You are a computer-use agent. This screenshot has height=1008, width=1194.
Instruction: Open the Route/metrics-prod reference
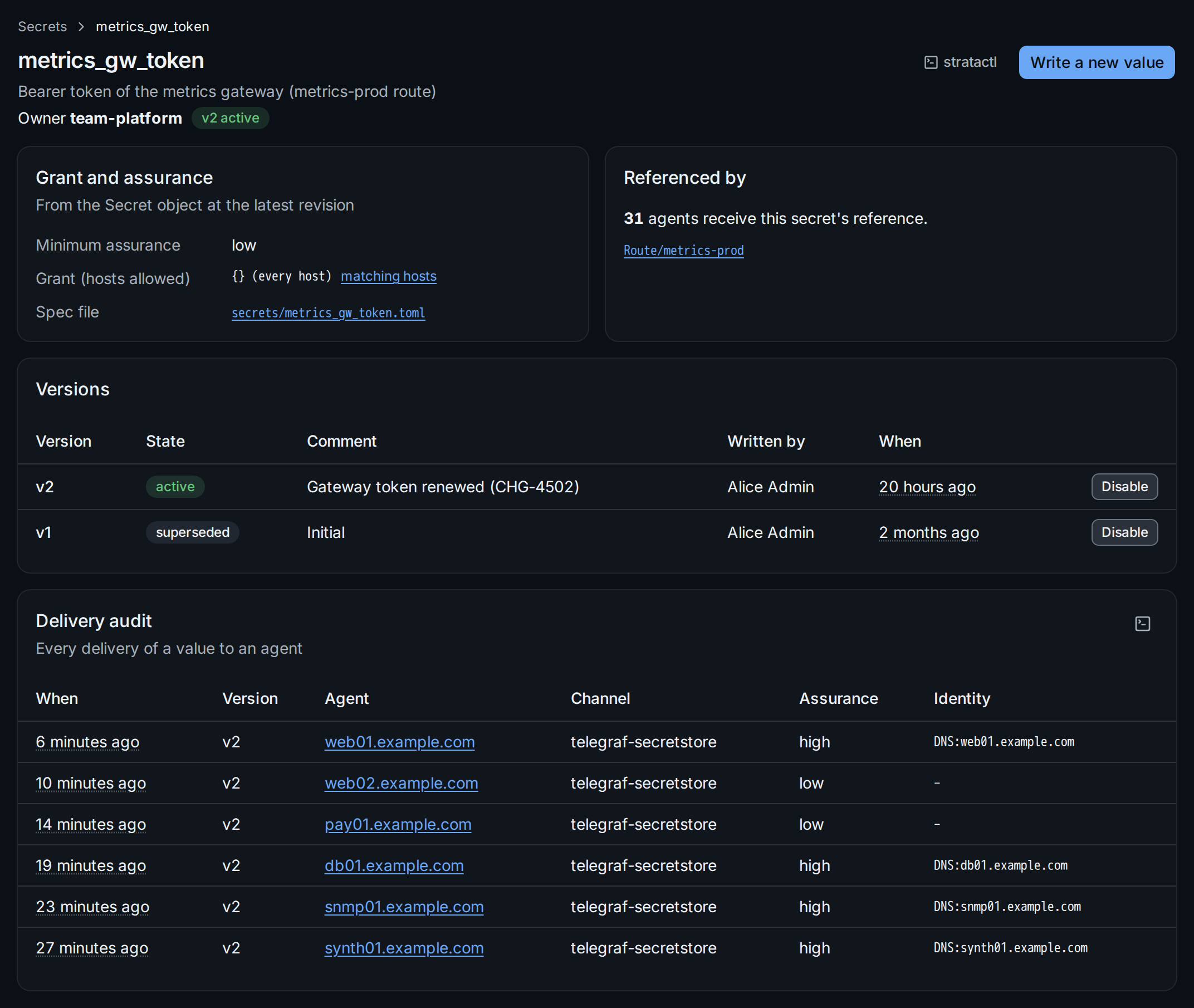point(683,250)
